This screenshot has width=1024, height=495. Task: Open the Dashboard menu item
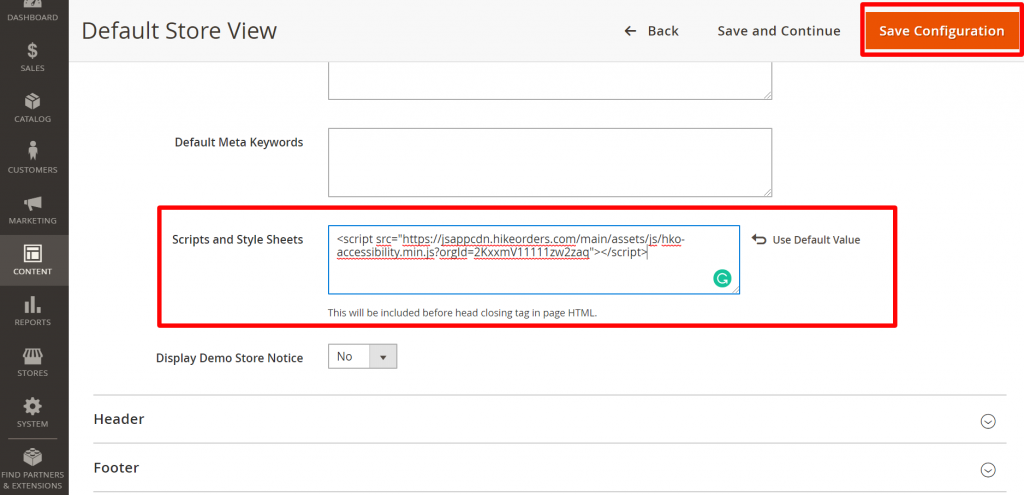tap(33, 12)
